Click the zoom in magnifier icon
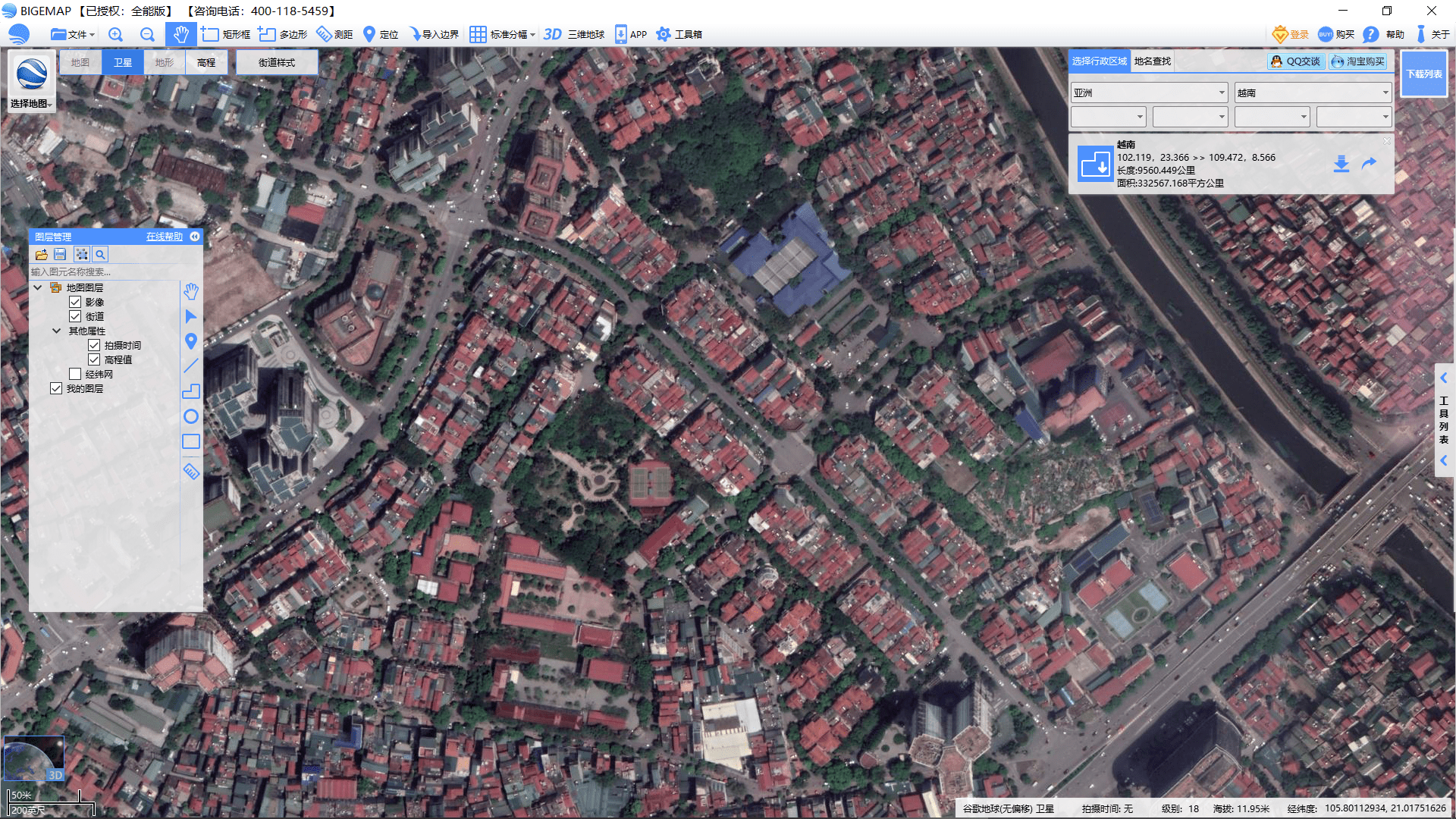This screenshot has width=1456, height=819. [x=115, y=34]
